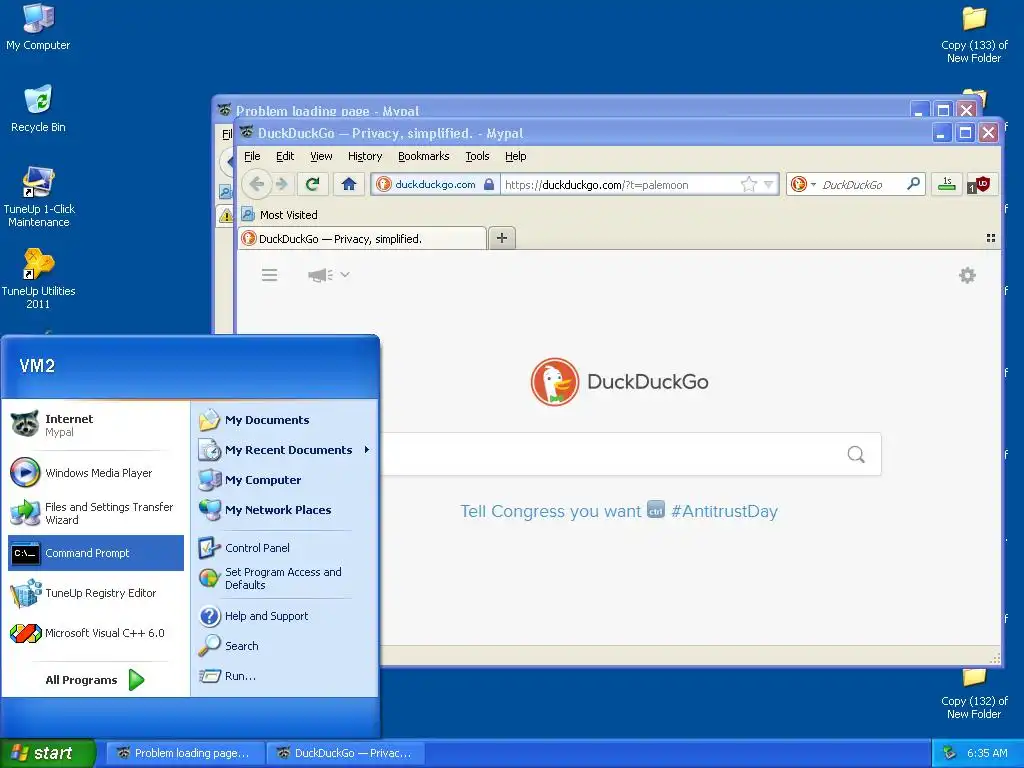
Task: Click the Problem loading page window title bar
Action: pos(562,110)
